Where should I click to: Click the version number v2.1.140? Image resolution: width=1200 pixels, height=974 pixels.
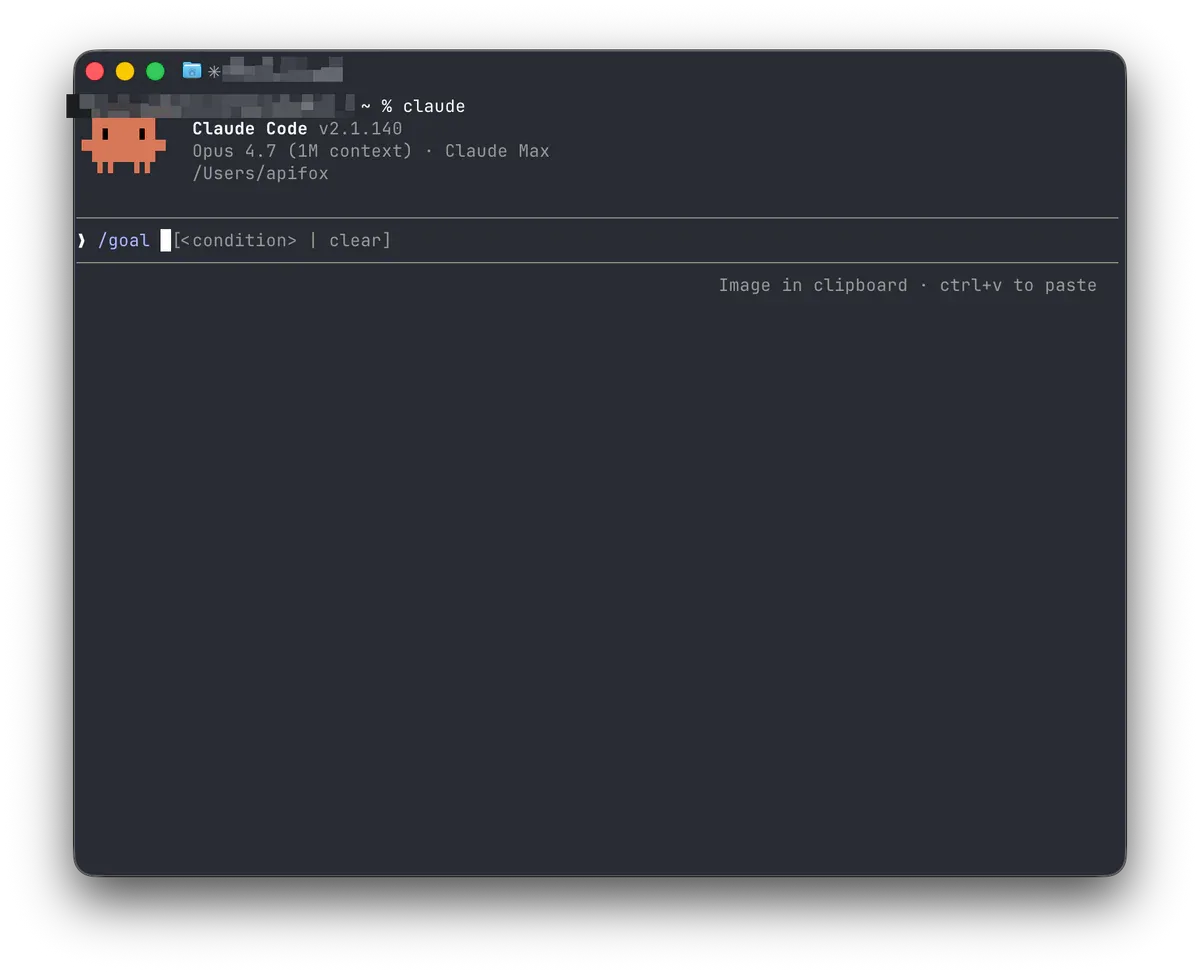[x=360, y=129]
